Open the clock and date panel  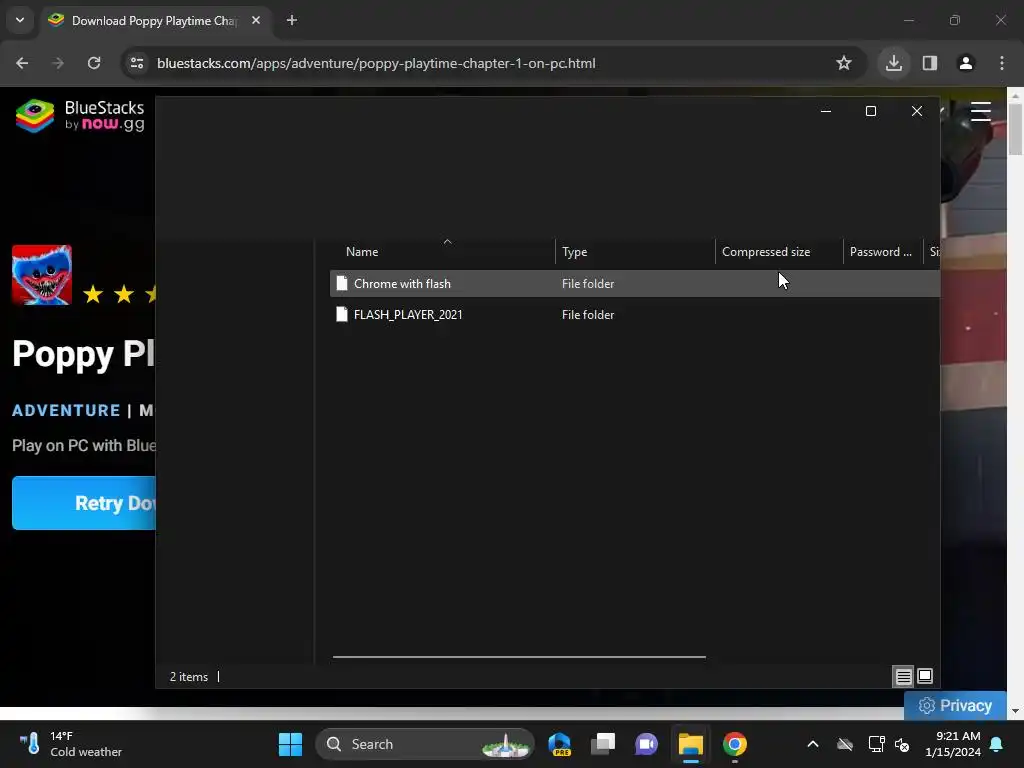(x=953, y=744)
